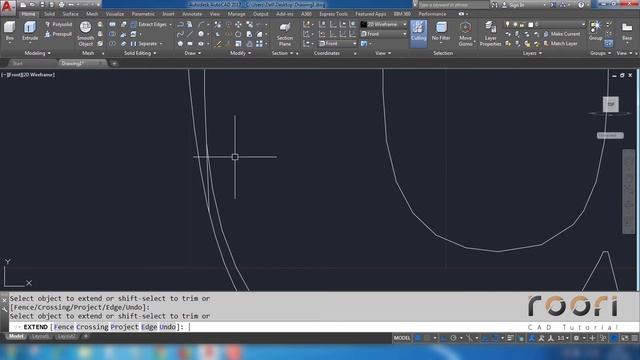Viewport: 640px width, 360px height.
Task: Toggle grid display in status bar
Action: [418, 338]
